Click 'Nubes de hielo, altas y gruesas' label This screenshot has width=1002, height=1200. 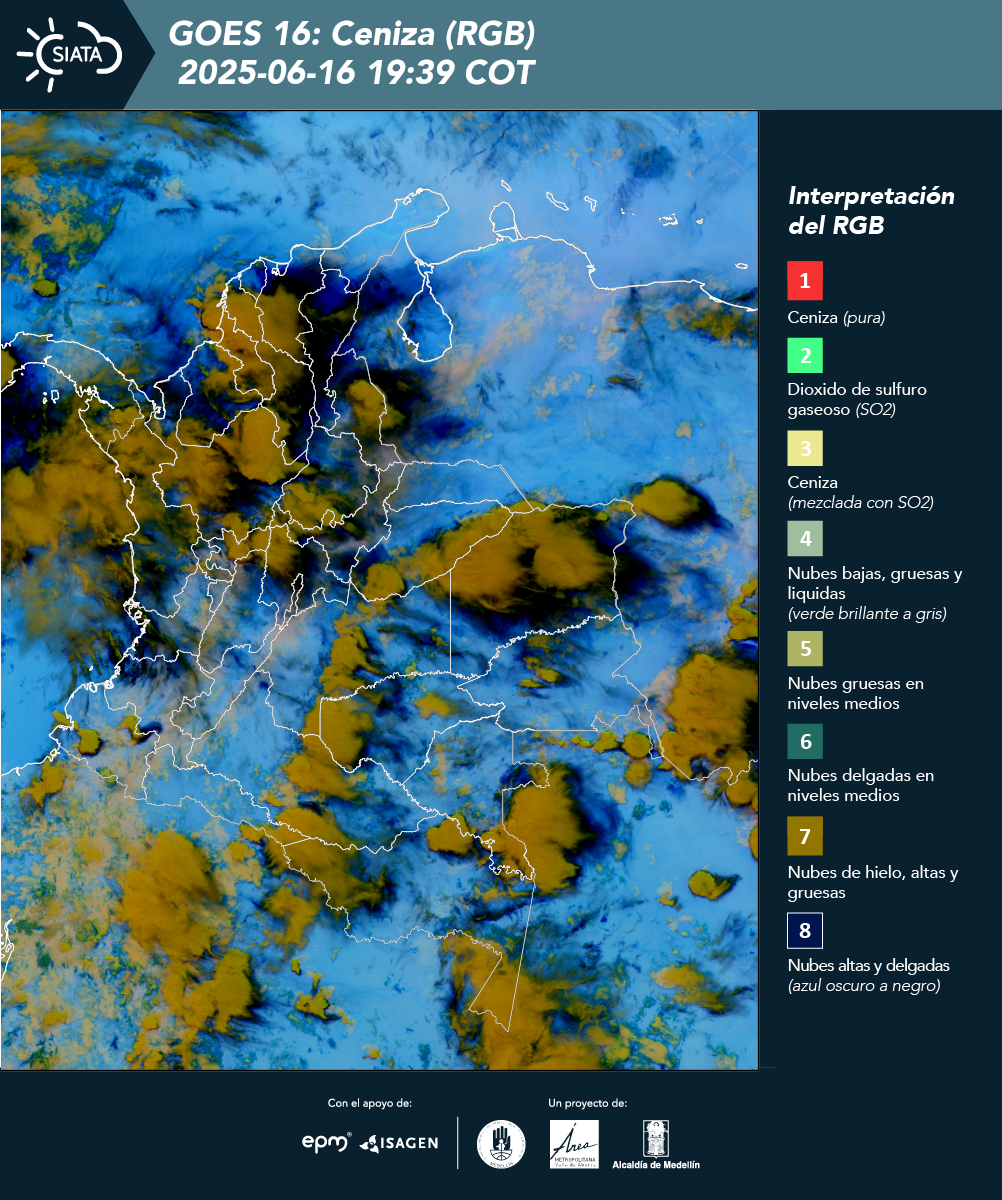pos(873,883)
